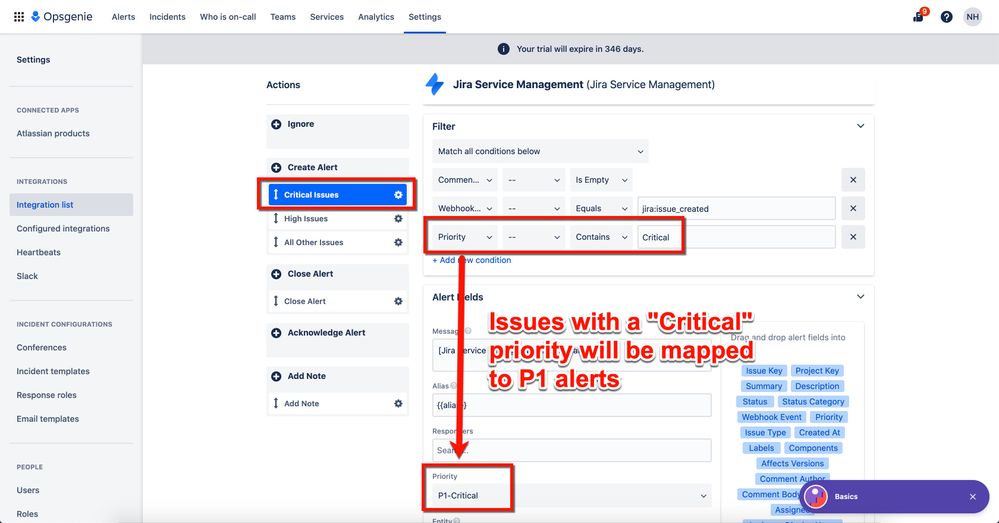Open the help question mark icon
The width and height of the screenshot is (999, 523).
(x=947, y=17)
